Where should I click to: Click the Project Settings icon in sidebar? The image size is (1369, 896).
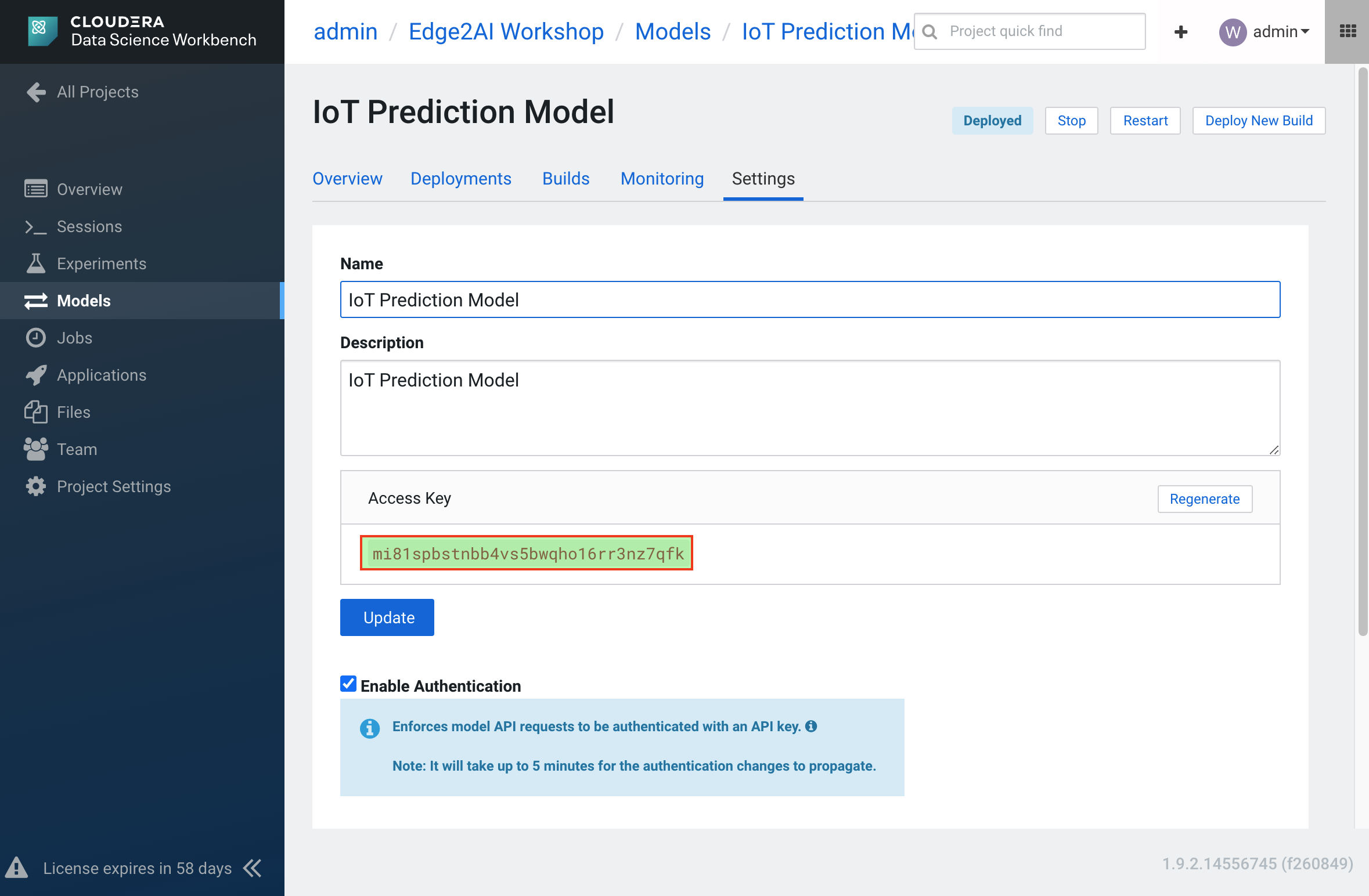[36, 486]
